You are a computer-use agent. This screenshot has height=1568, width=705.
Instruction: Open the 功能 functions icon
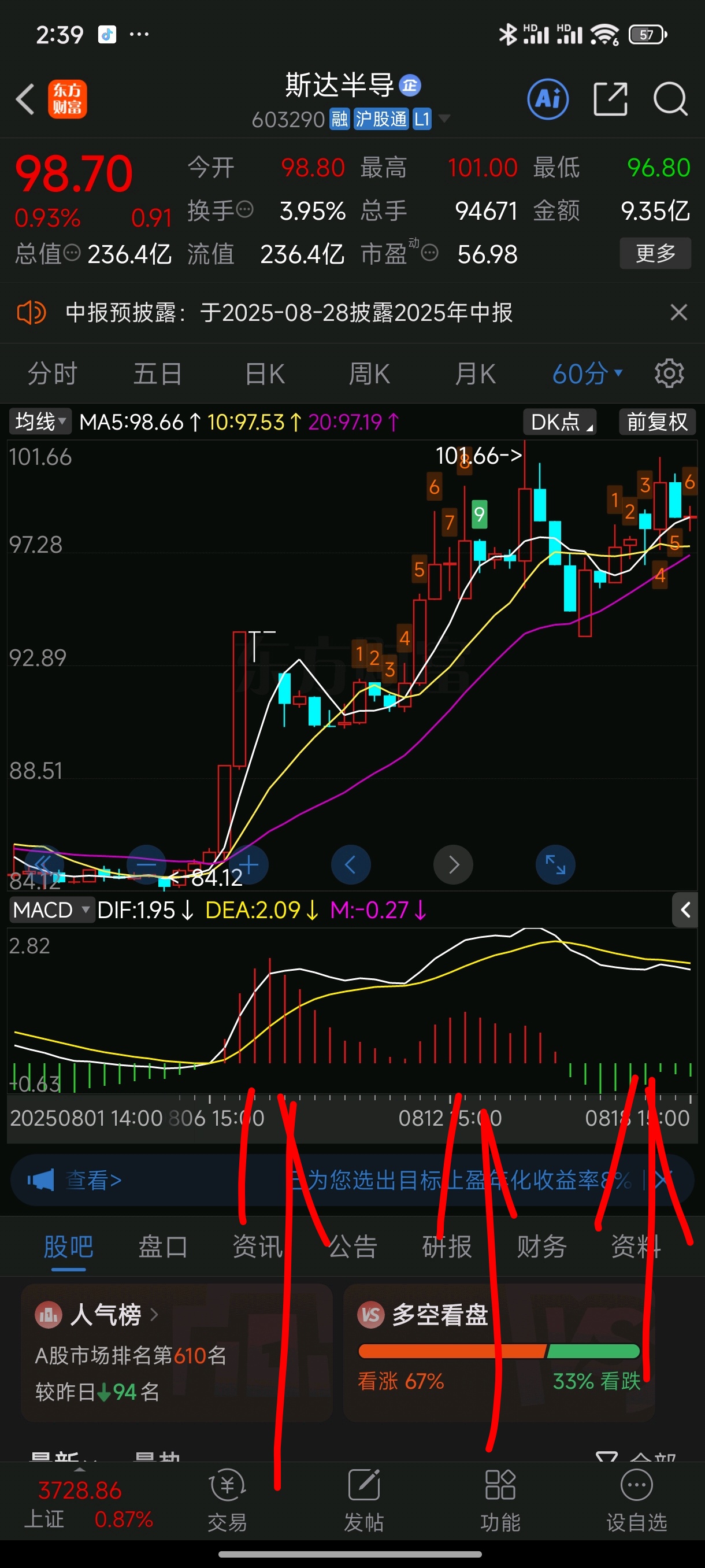(x=500, y=1485)
